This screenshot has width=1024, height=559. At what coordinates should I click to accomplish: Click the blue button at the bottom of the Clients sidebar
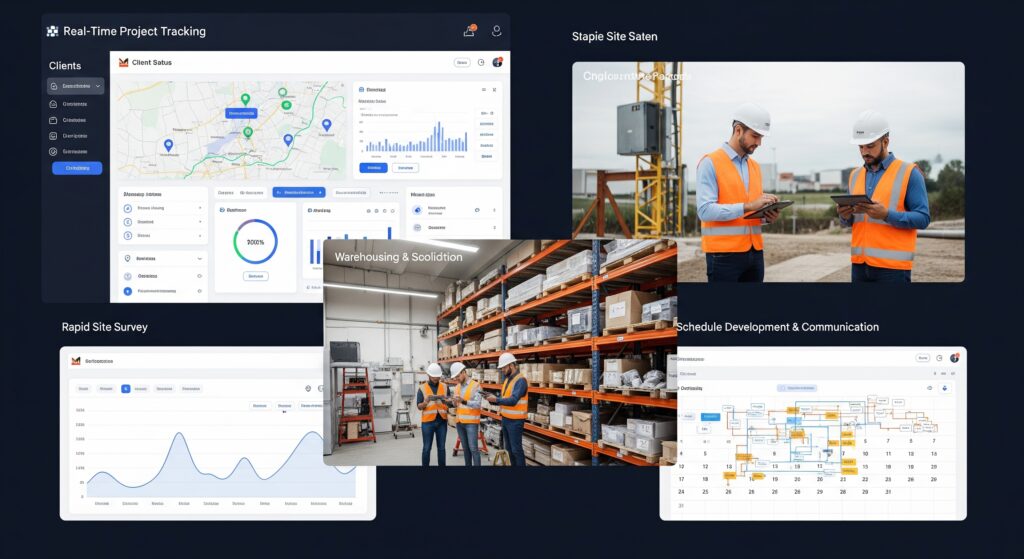coord(77,168)
